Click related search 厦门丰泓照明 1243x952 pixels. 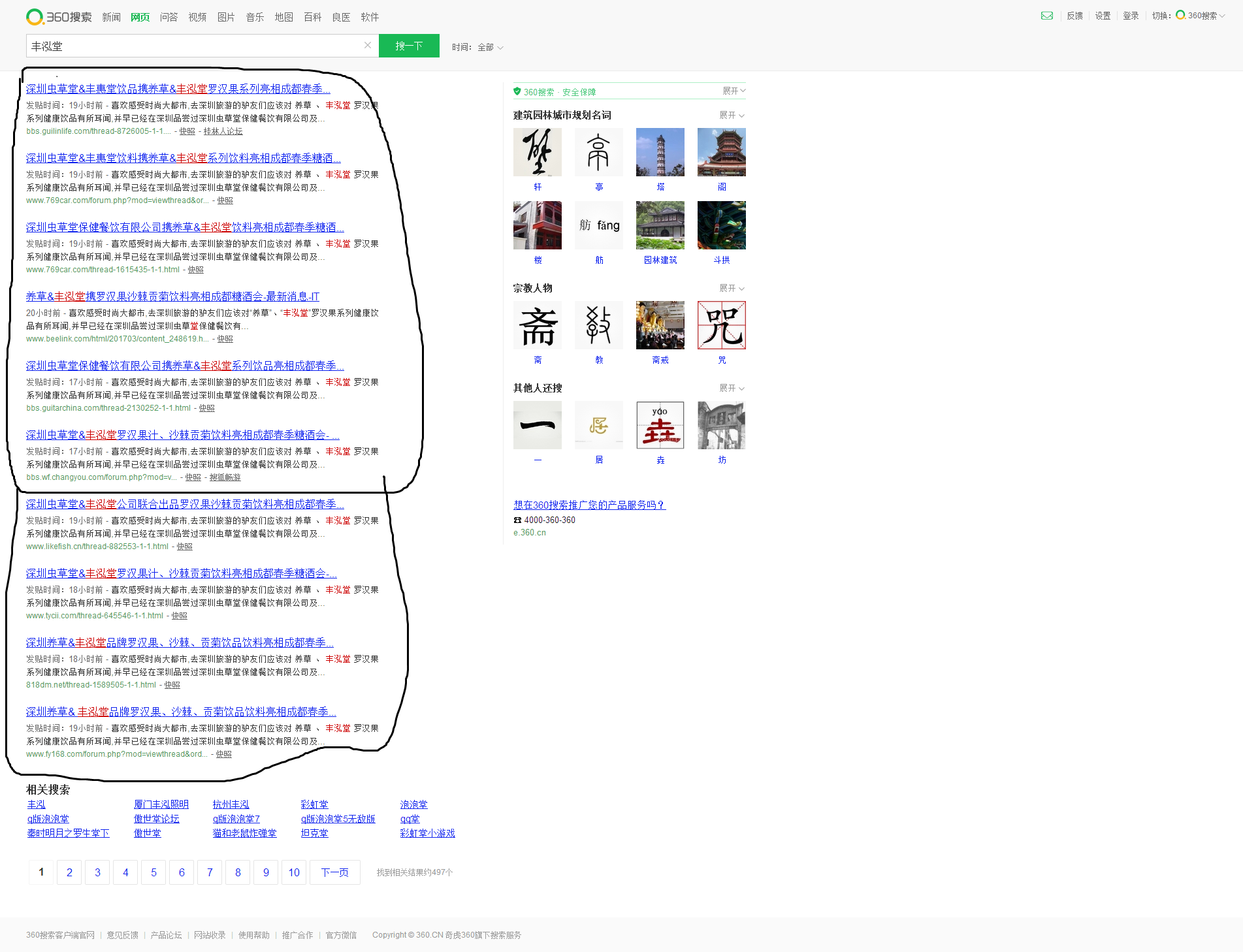[161, 804]
